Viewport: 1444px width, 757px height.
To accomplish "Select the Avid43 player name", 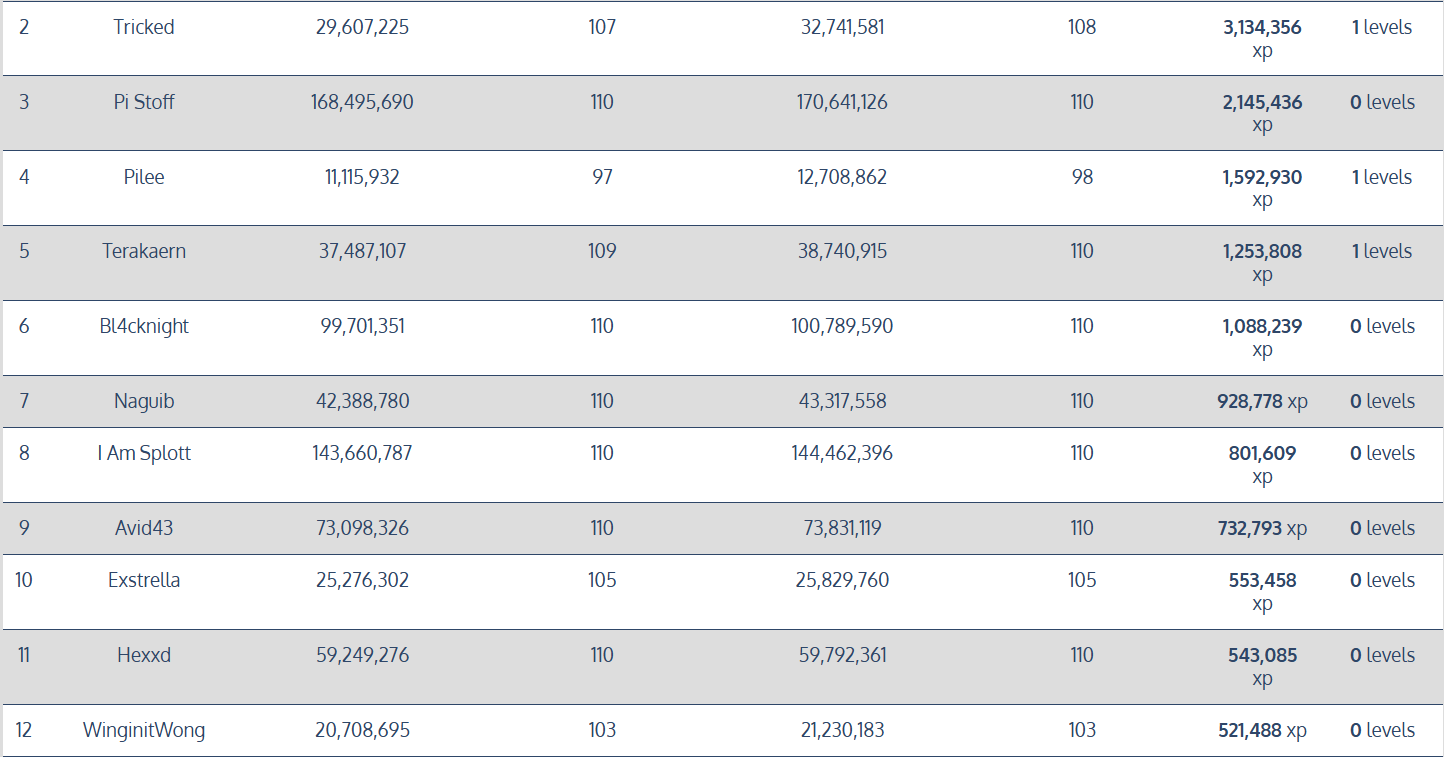I will [x=144, y=528].
